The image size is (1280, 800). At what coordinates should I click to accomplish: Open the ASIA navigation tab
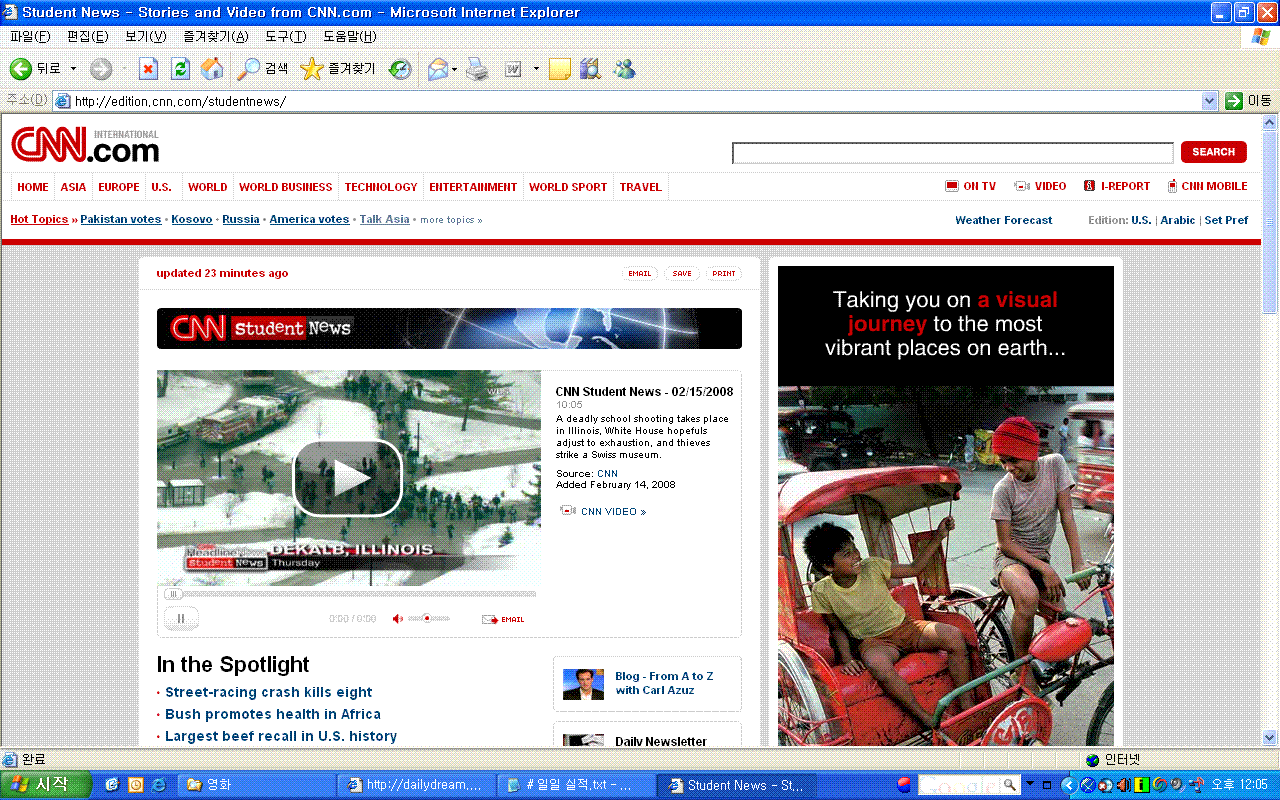[x=73, y=187]
